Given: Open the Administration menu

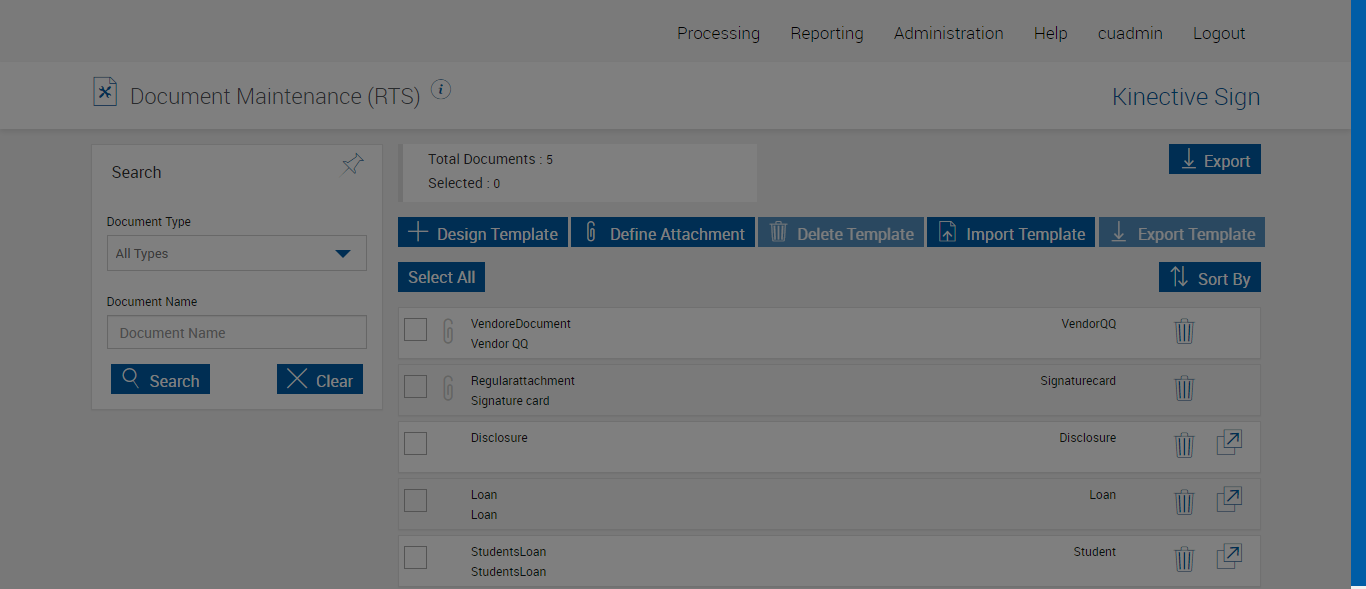Looking at the screenshot, I should point(948,33).
